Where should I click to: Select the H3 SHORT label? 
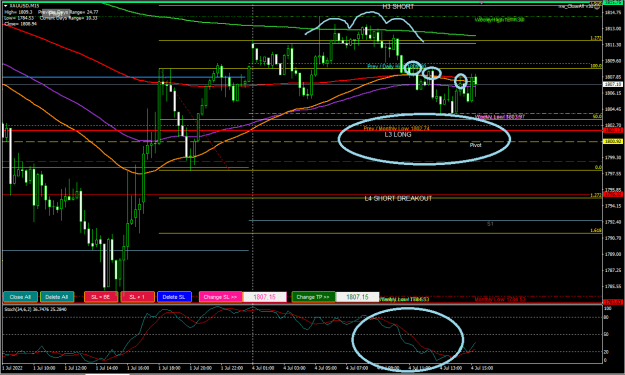pyautogui.click(x=398, y=7)
